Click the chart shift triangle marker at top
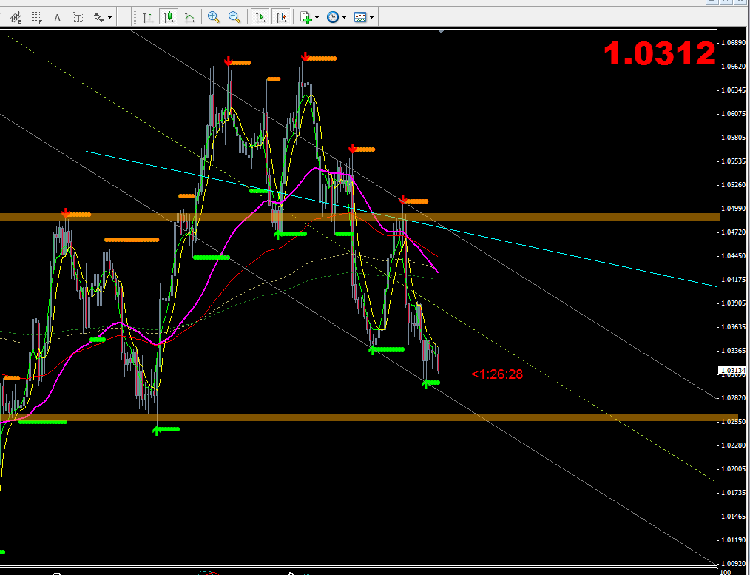The image size is (750, 575). click(x=441, y=31)
